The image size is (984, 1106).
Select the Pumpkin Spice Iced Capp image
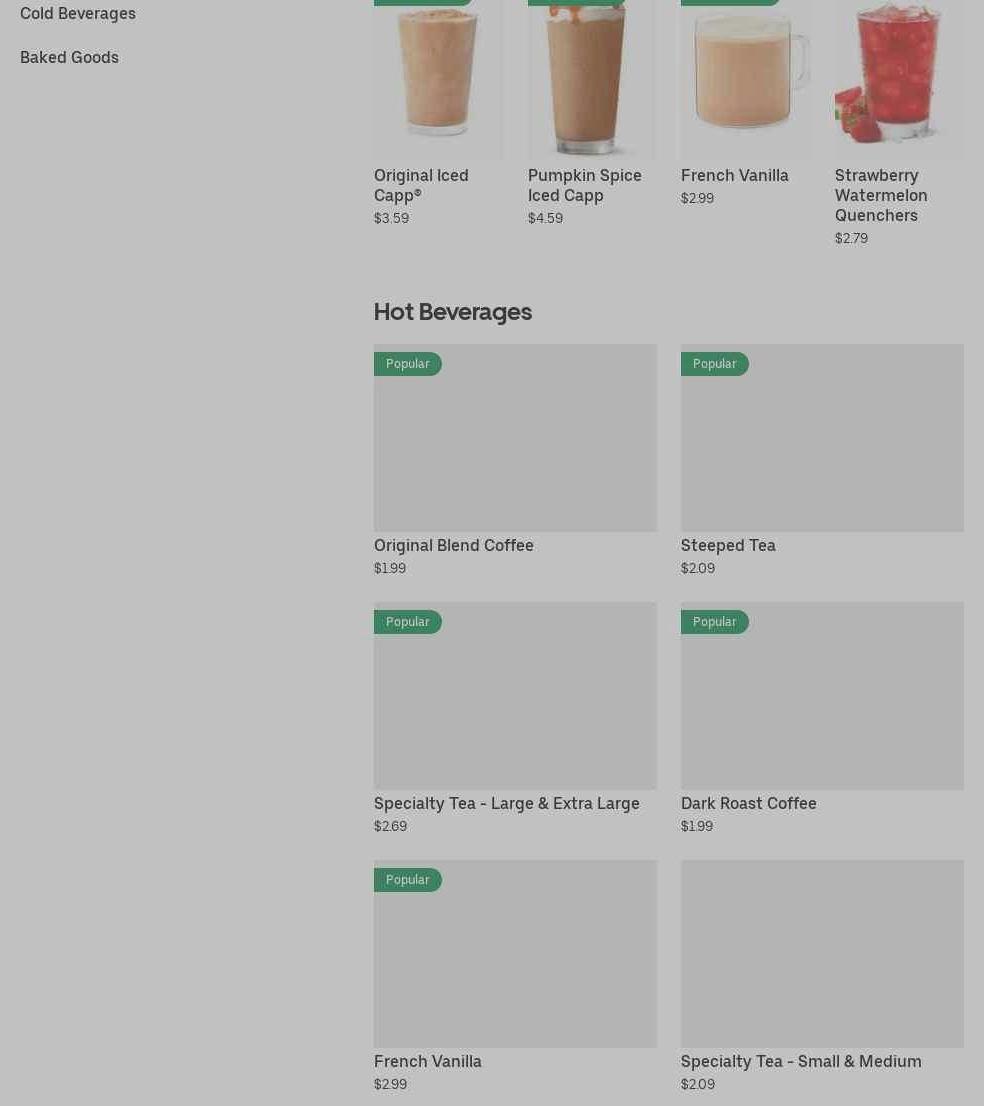pyautogui.click(x=591, y=79)
